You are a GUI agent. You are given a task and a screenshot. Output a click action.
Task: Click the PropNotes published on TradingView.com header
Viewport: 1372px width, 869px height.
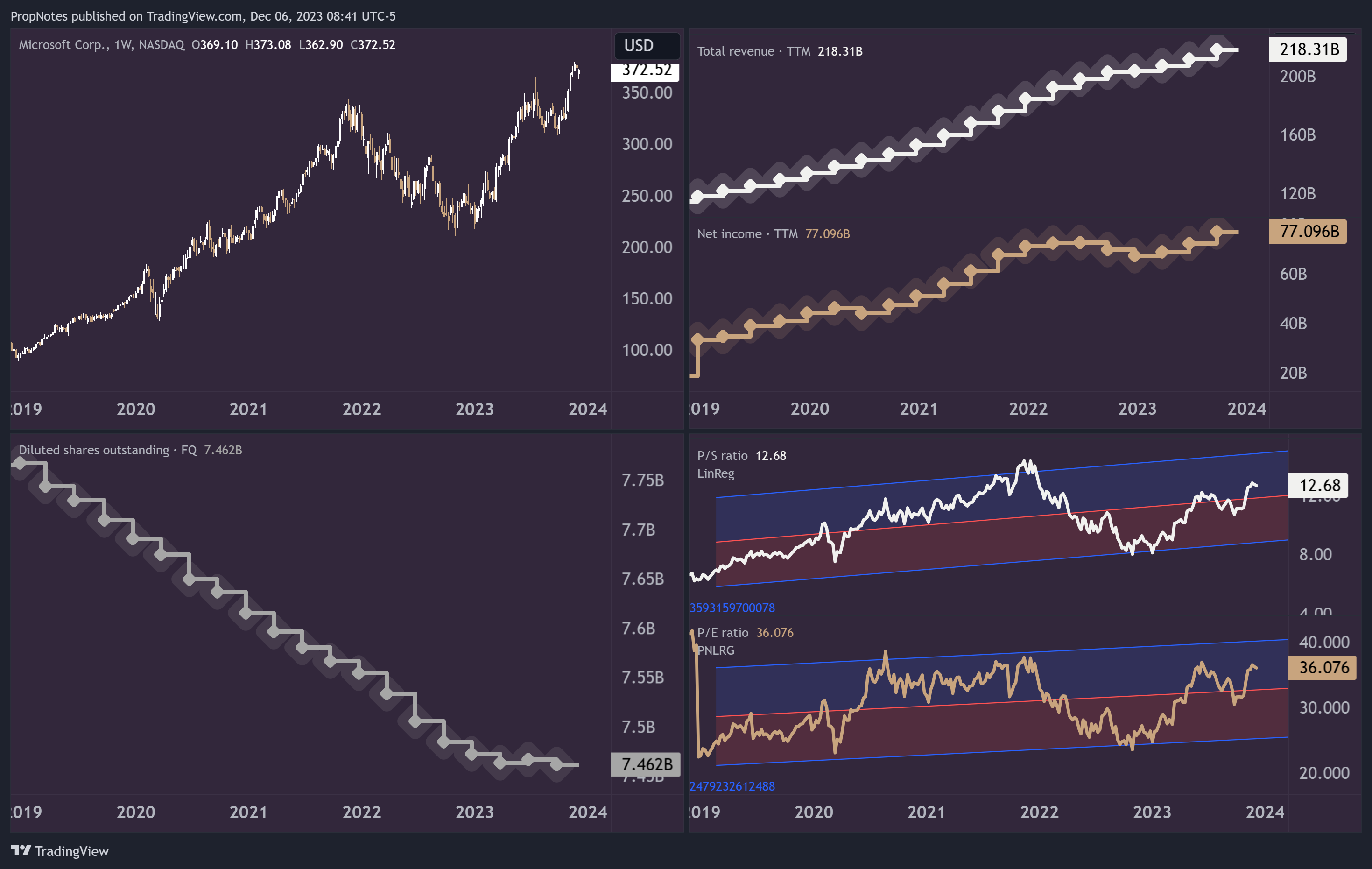coord(203,16)
